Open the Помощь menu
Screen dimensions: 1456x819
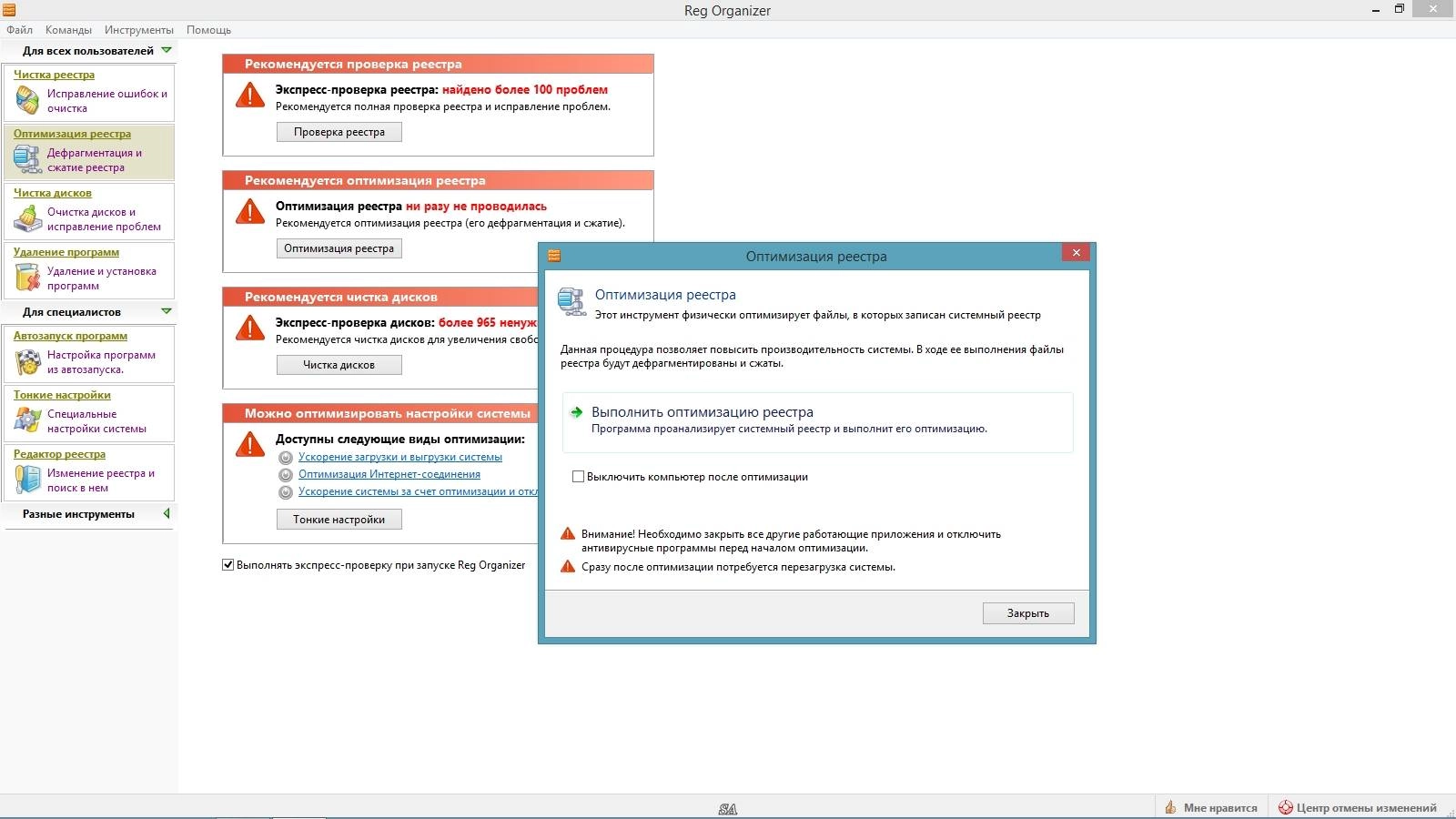[208, 30]
